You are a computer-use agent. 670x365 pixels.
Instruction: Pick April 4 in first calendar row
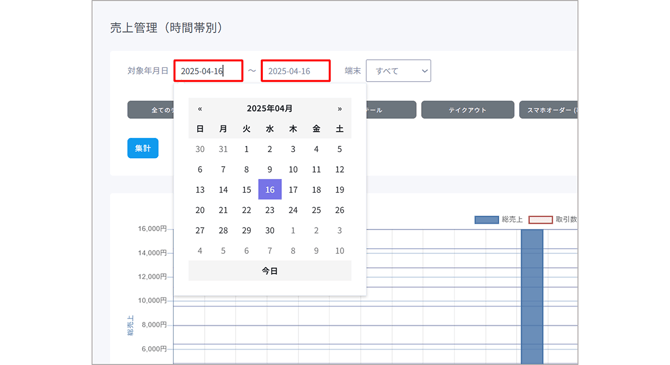click(316, 149)
